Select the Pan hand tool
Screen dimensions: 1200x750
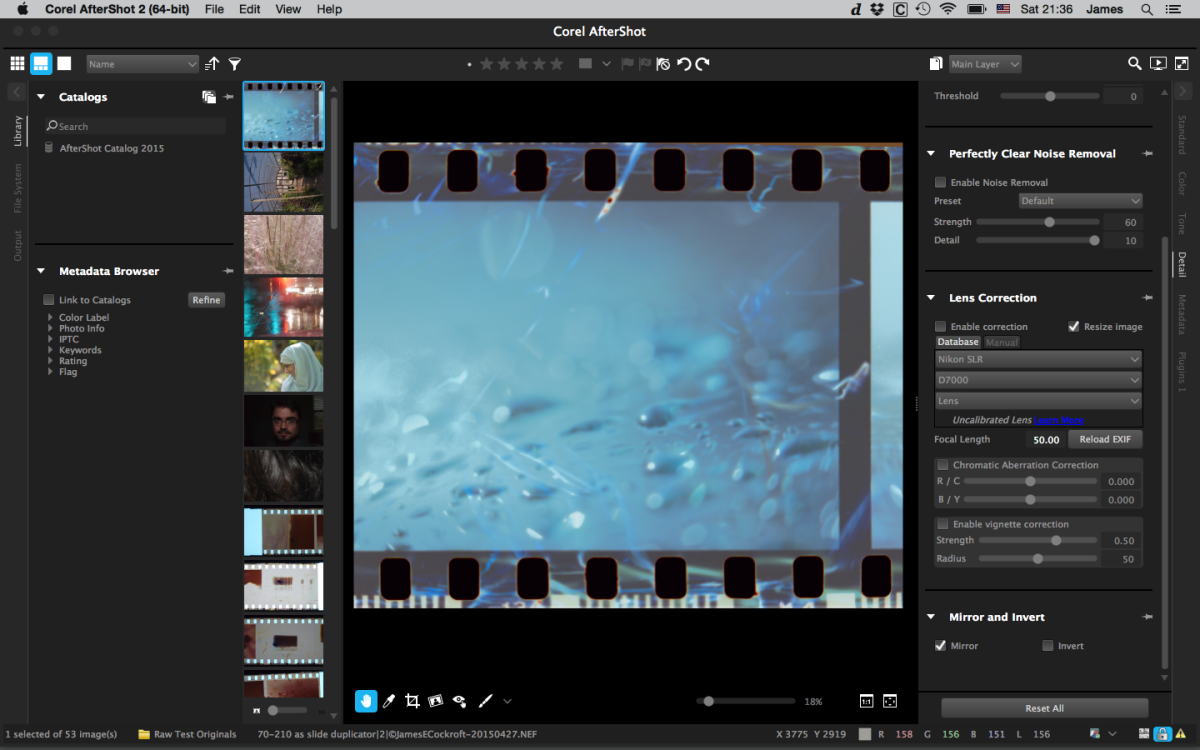coord(366,701)
